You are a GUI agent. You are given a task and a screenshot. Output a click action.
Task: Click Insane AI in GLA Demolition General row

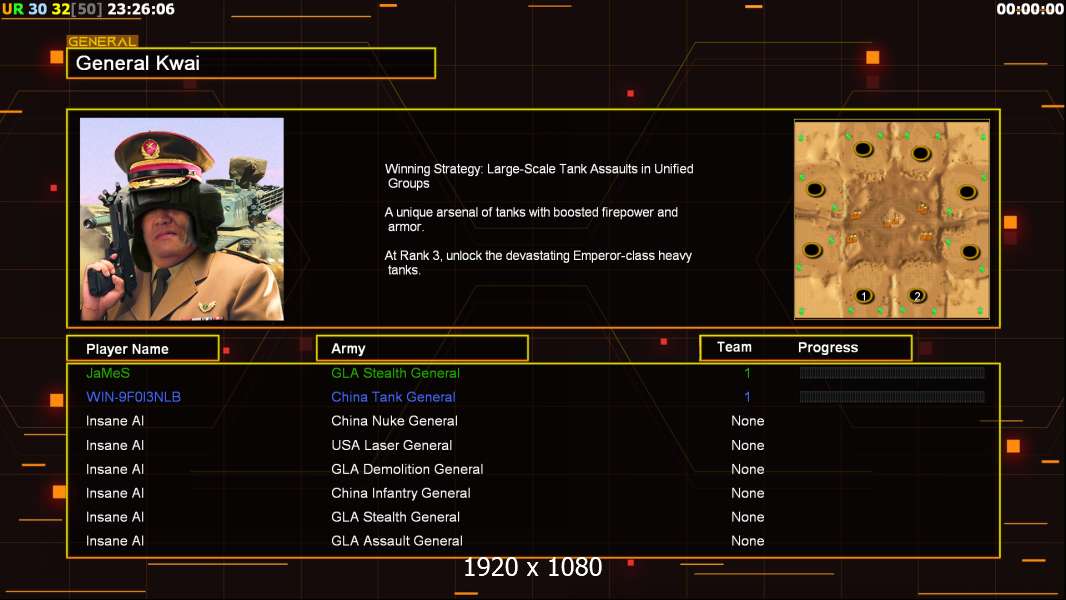pos(115,469)
